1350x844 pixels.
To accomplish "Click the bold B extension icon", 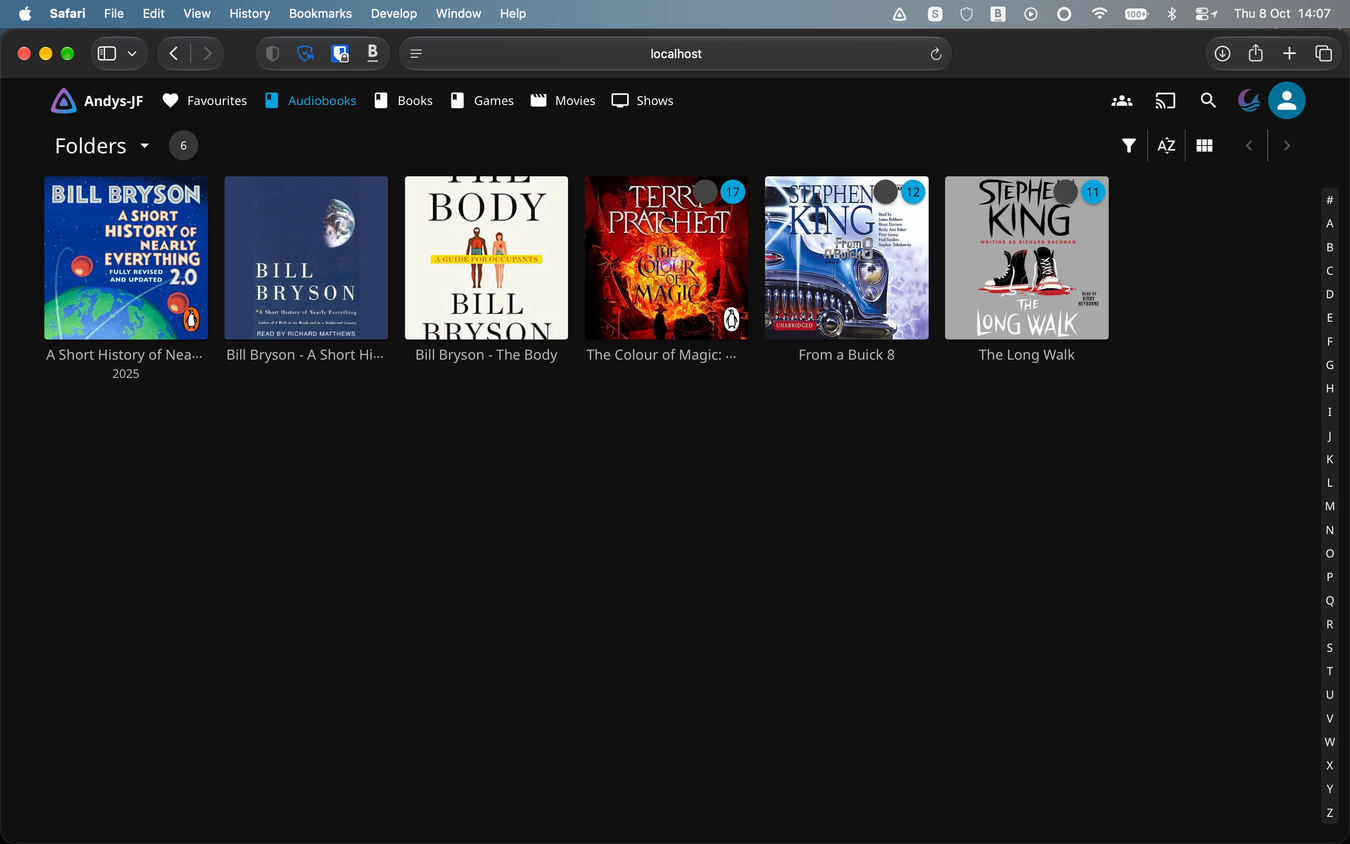I will [x=373, y=54].
